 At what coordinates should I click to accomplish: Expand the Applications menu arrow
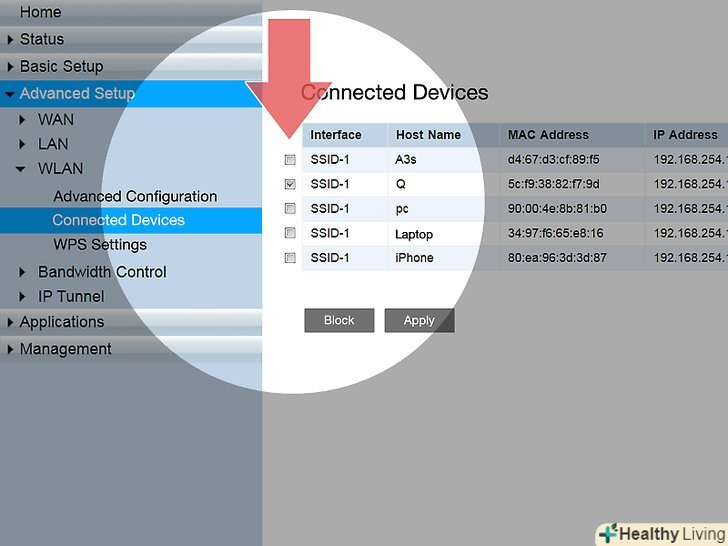[10, 322]
